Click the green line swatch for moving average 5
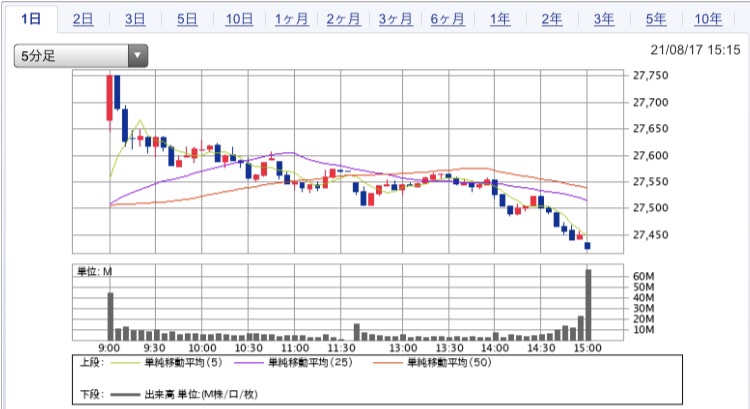The width and height of the screenshot is (750, 409). pyautogui.click(x=125, y=363)
